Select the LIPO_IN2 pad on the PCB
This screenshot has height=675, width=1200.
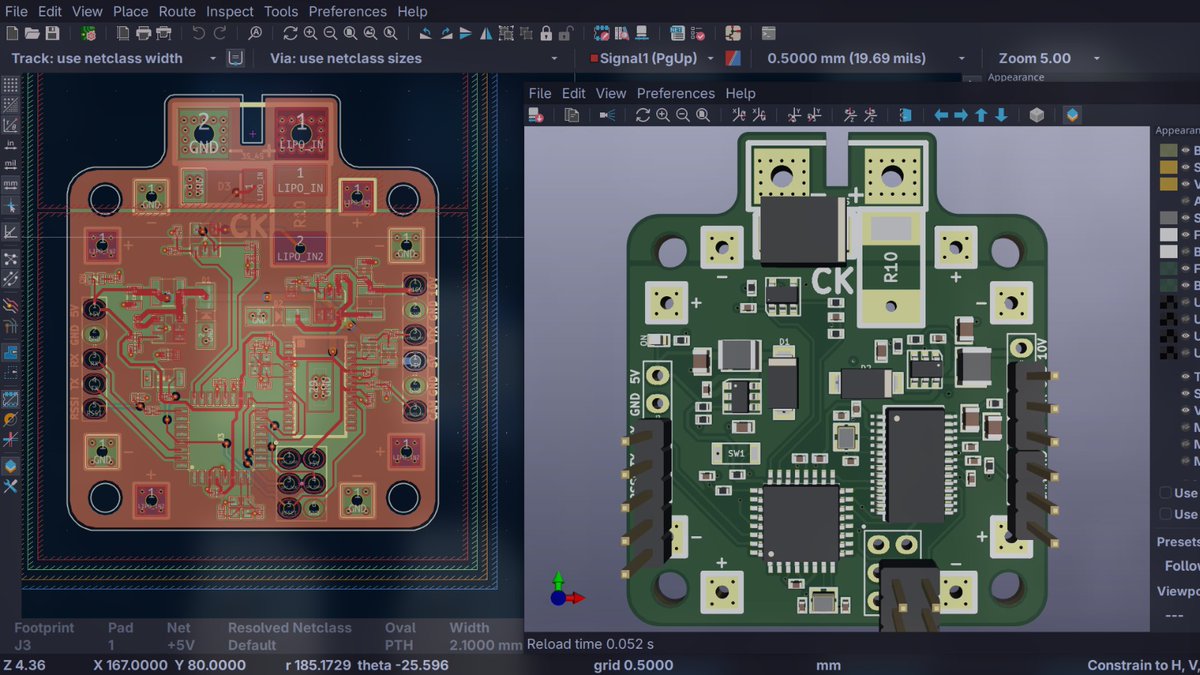tap(300, 248)
